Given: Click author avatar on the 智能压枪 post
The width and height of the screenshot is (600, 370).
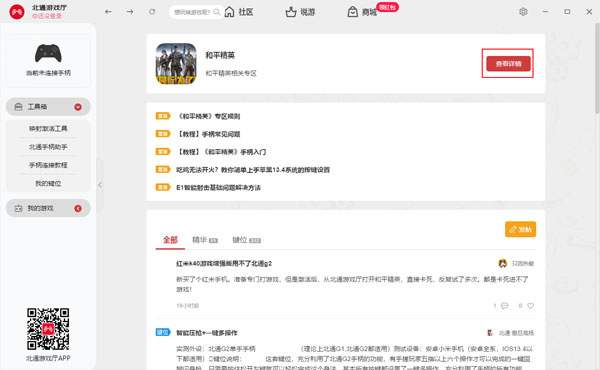Looking at the screenshot, I should 489,333.
